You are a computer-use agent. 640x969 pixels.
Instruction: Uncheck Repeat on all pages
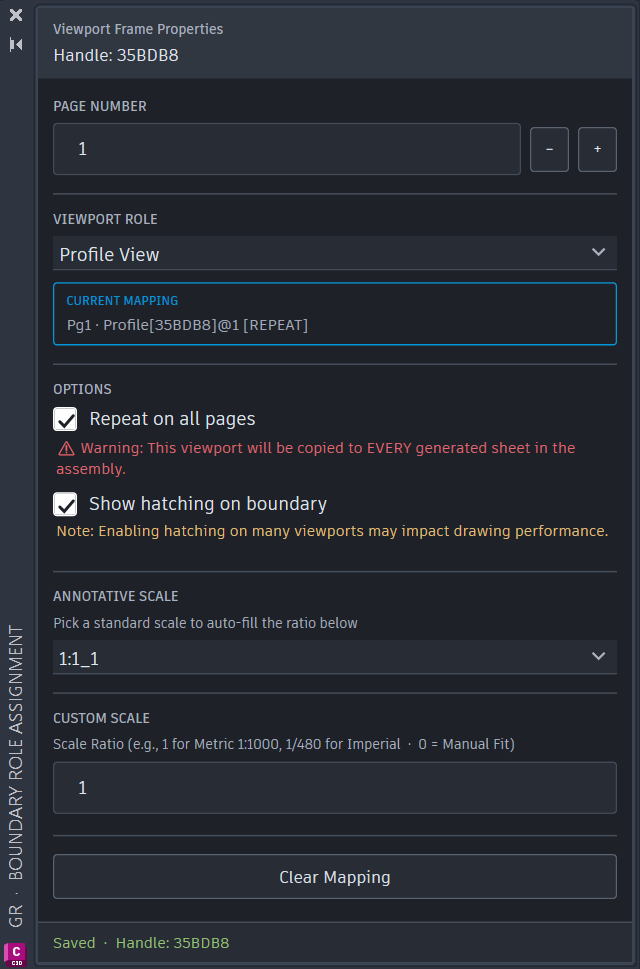[x=65, y=420]
